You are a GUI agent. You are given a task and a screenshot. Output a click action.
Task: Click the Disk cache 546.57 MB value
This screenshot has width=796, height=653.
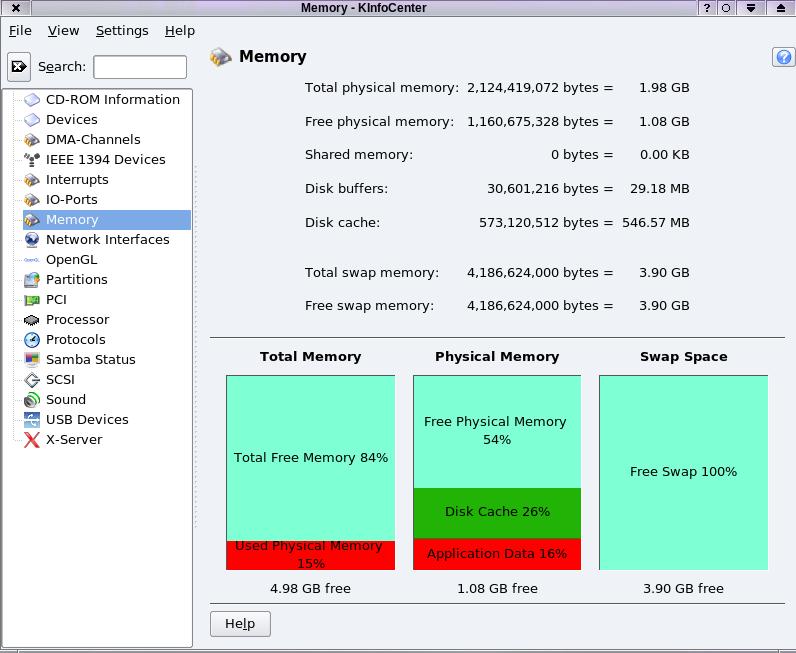(655, 223)
